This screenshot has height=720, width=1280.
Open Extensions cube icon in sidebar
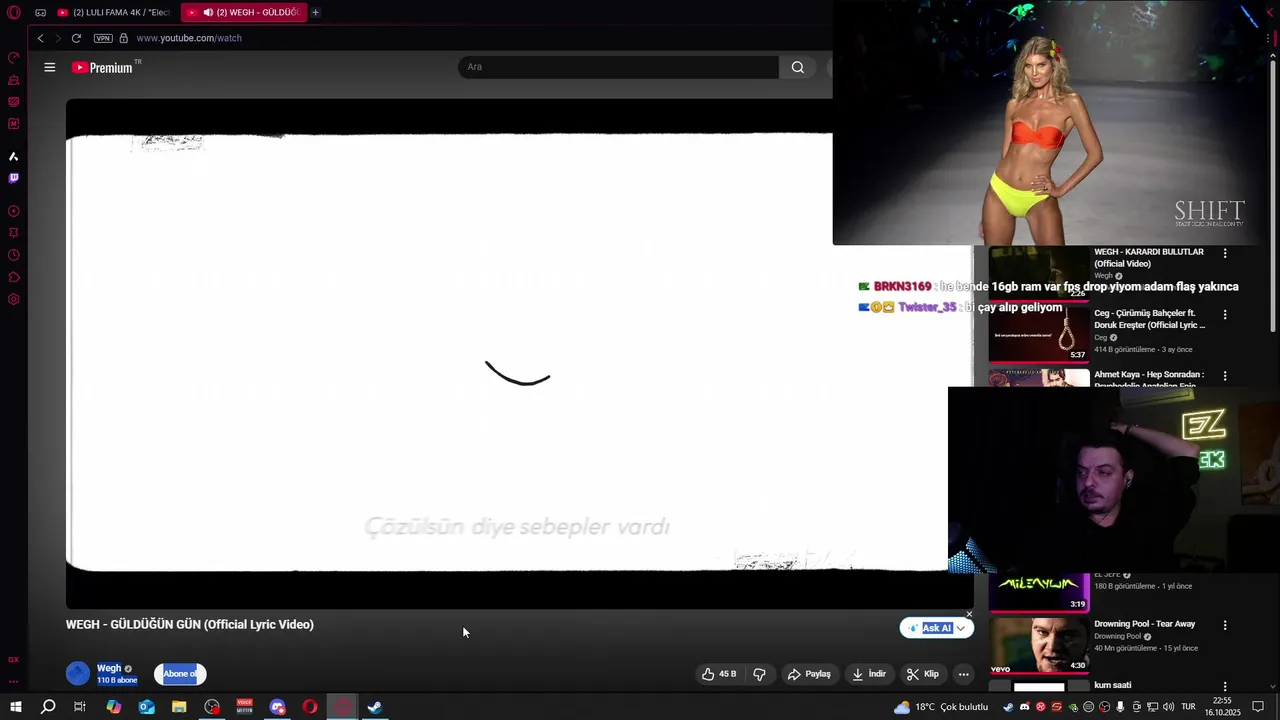14,277
